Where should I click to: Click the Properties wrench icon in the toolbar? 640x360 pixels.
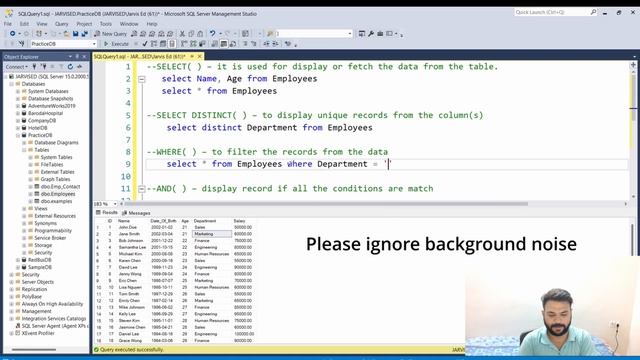pyautogui.click(x=371, y=34)
